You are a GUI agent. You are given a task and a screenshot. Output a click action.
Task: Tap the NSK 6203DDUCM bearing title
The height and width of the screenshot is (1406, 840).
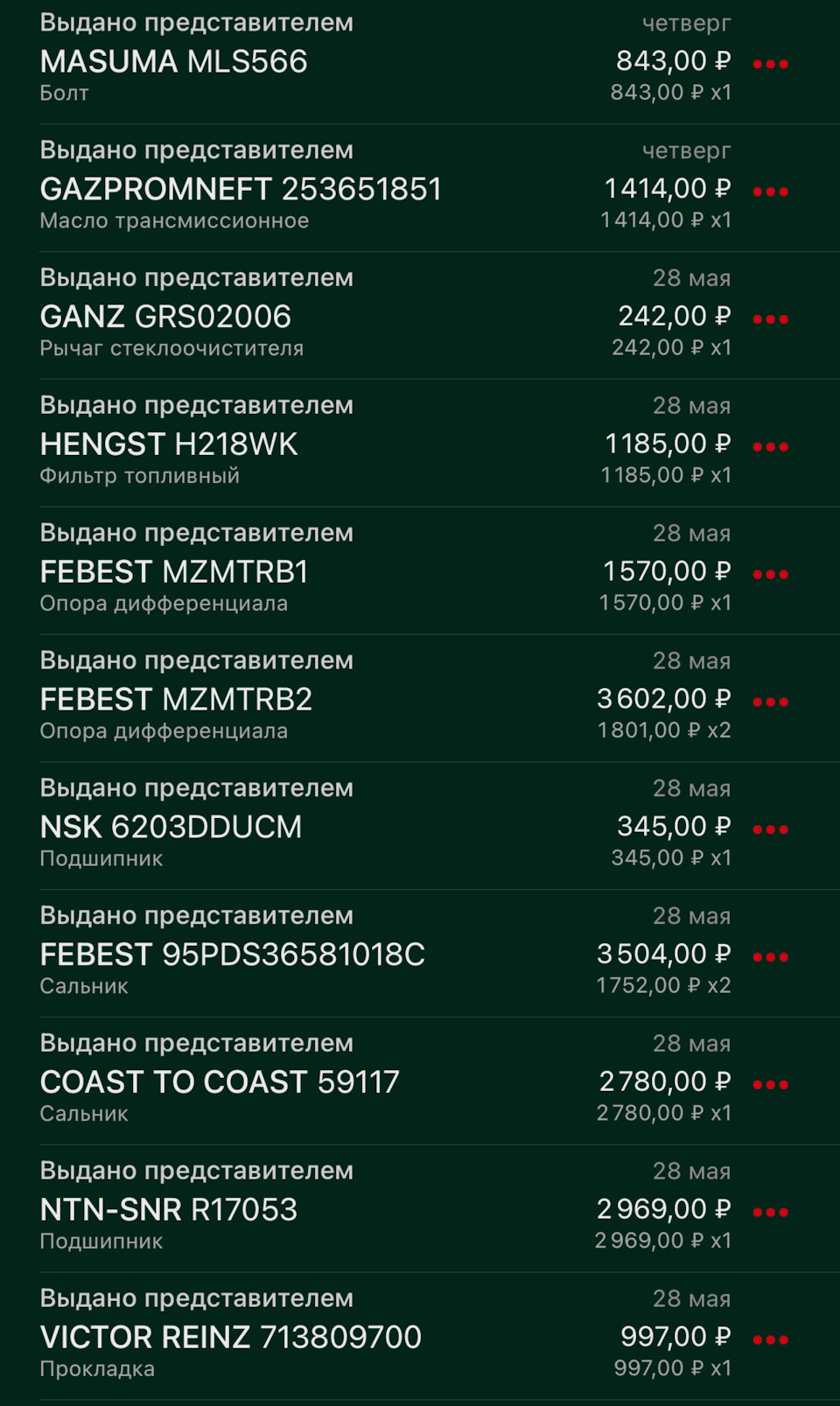point(171,827)
